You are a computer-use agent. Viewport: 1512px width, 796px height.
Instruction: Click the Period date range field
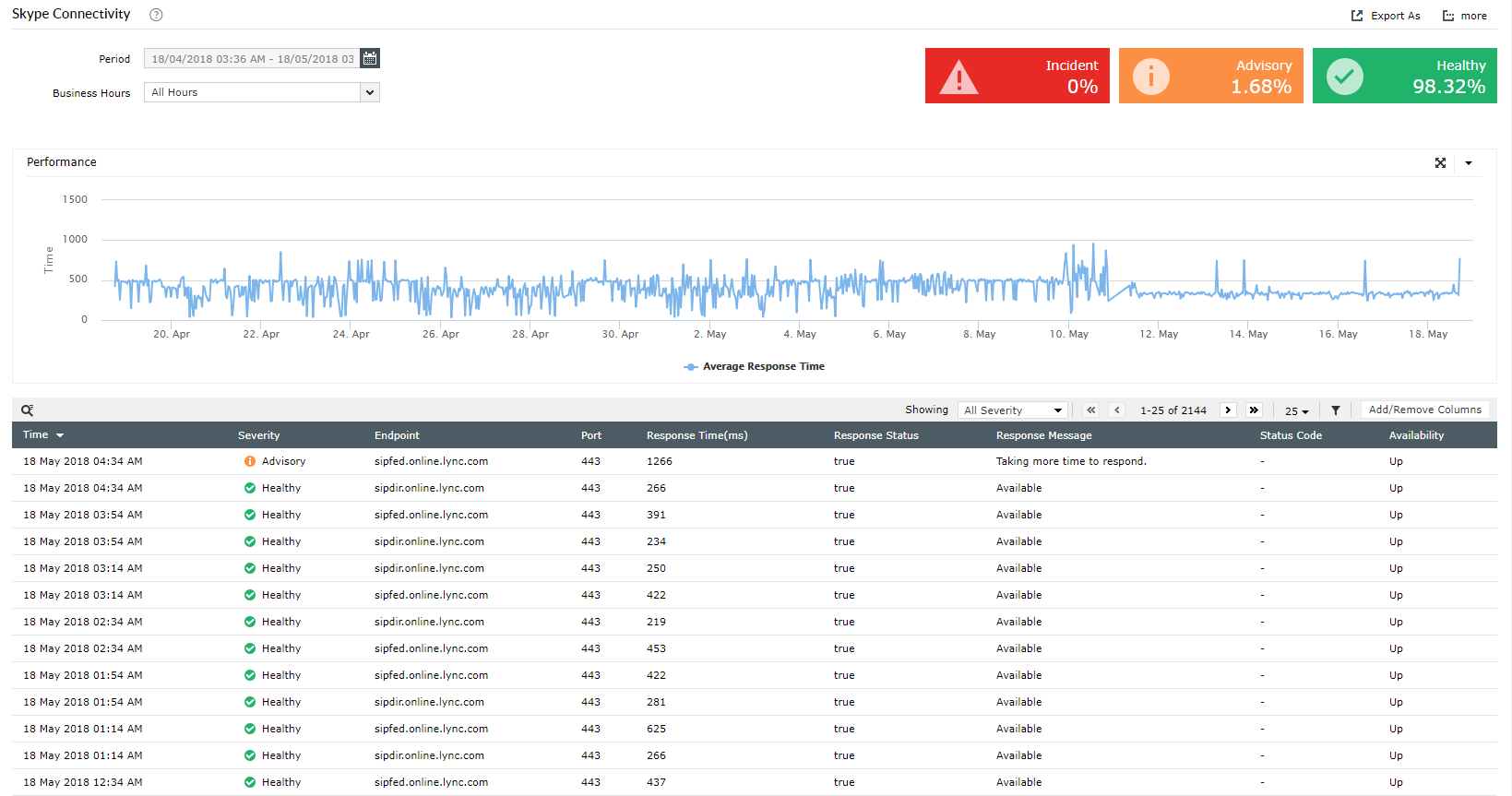(x=251, y=59)
